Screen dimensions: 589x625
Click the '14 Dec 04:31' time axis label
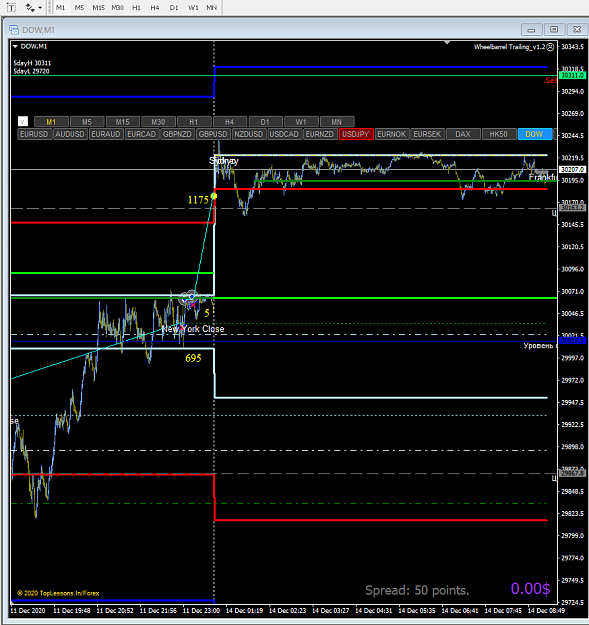click(373, 611)
